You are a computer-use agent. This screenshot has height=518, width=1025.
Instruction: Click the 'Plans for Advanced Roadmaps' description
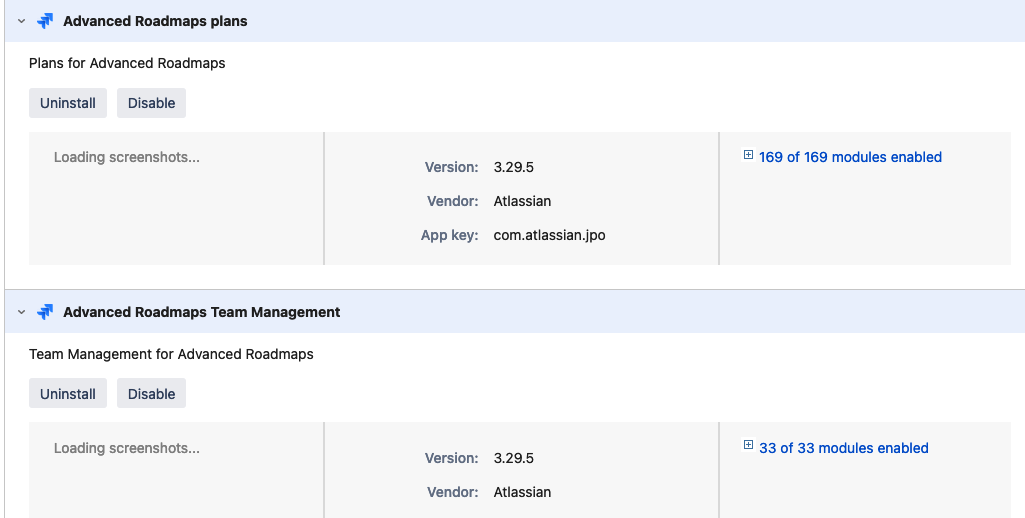(x=127, y=63)
